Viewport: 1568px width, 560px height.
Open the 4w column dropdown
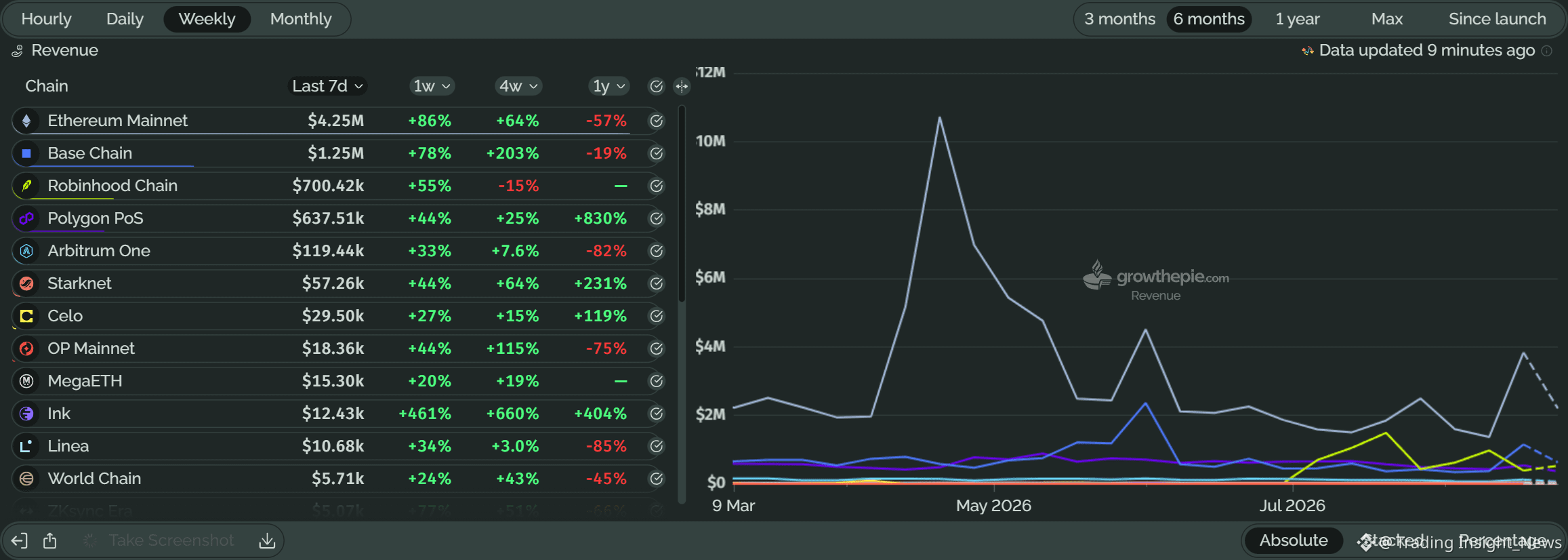518,86
